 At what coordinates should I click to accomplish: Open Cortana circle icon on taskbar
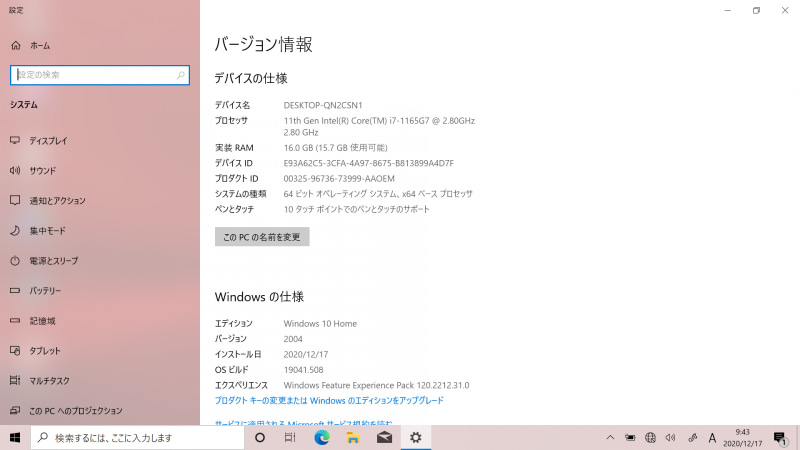pos(260,438)
